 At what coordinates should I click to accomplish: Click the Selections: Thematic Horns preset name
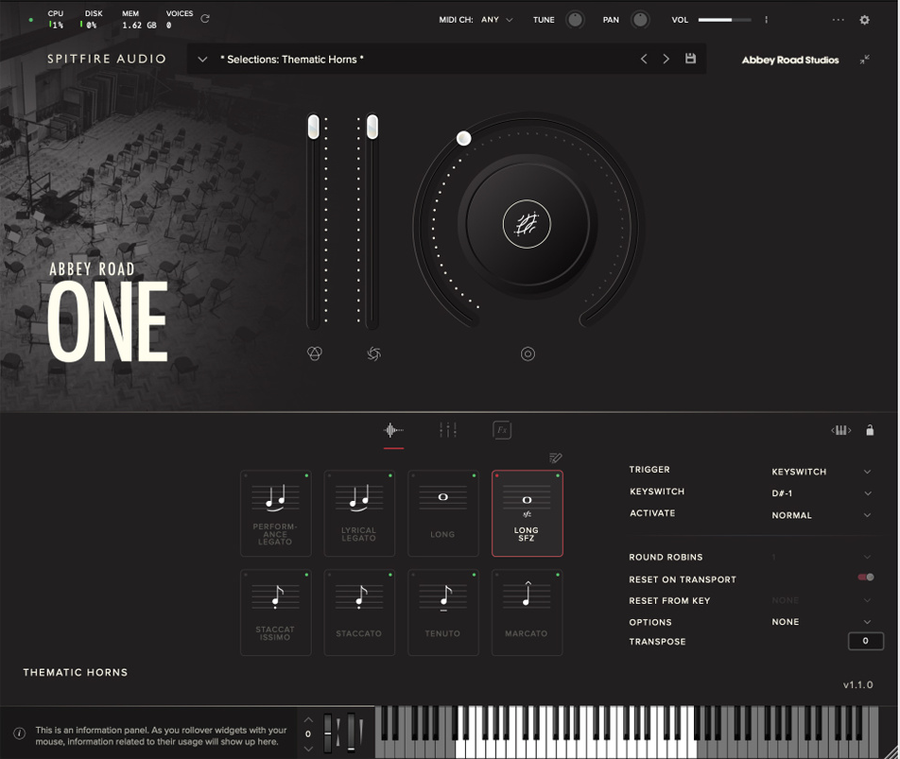tap(292, 59)
